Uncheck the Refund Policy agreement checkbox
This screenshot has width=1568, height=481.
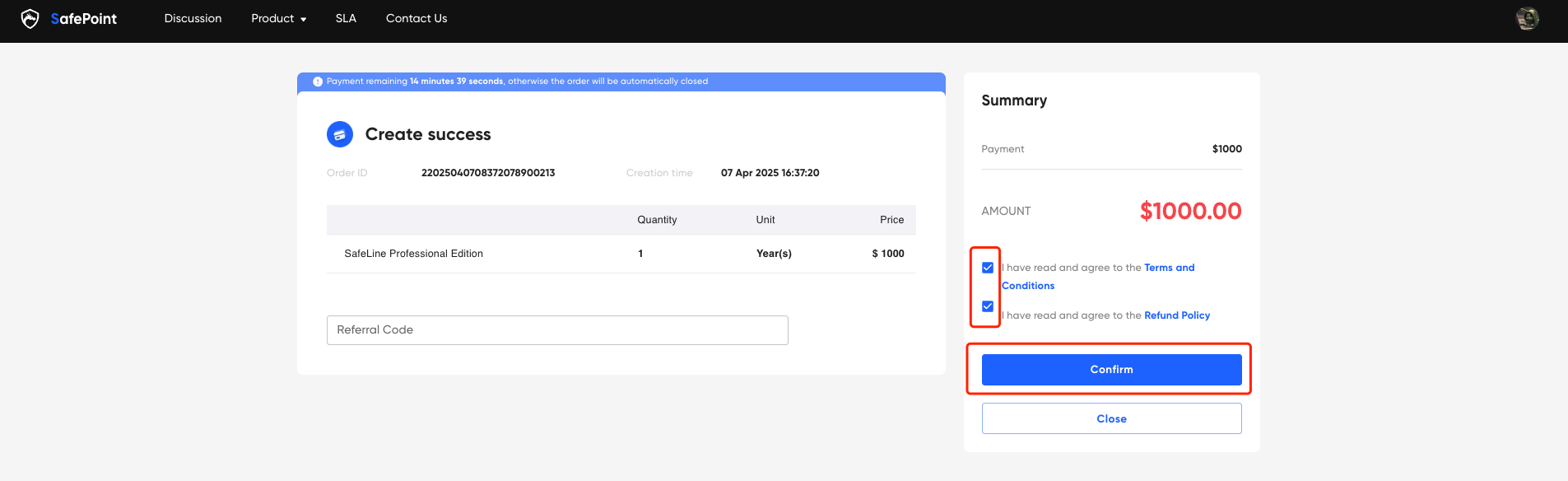pos(988,306)
